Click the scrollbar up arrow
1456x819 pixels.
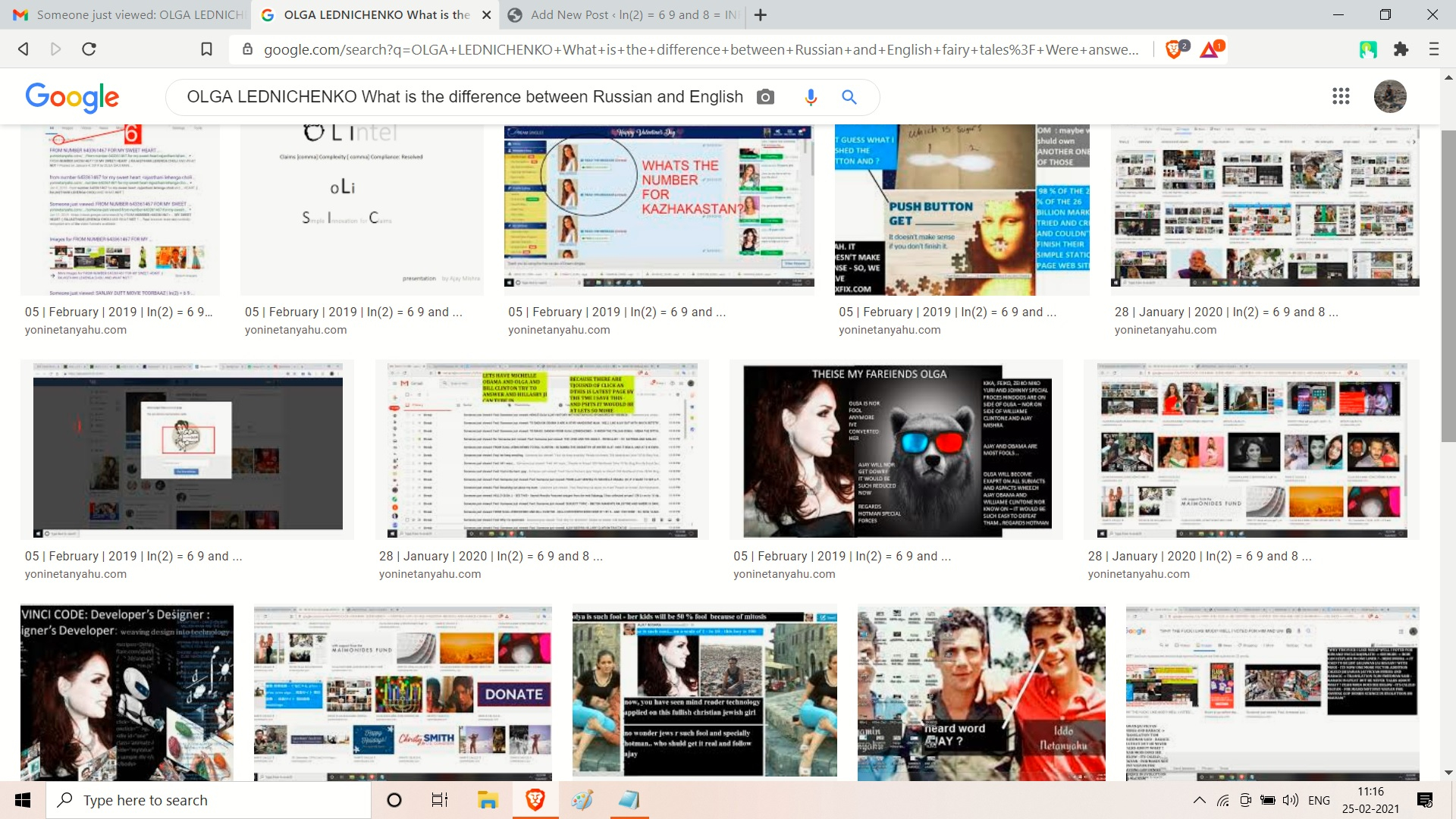(1448, 77)
